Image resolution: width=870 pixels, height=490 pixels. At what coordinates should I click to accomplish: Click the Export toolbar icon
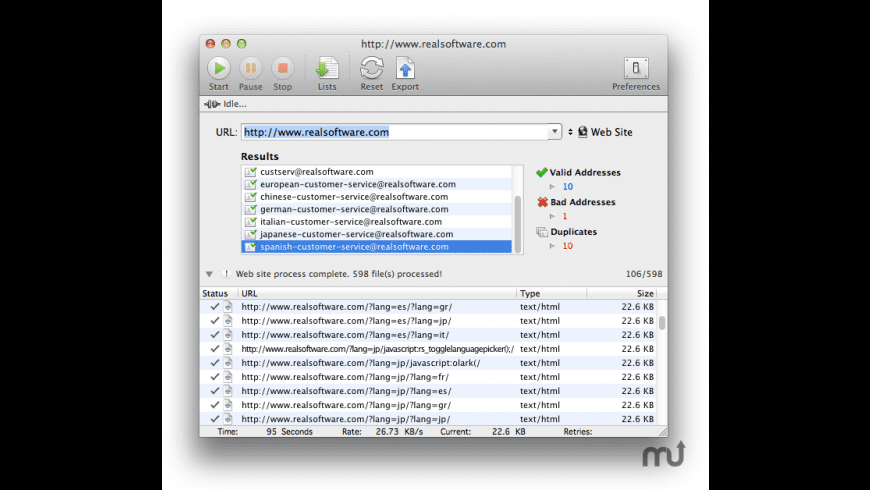(x=405, y=68)
